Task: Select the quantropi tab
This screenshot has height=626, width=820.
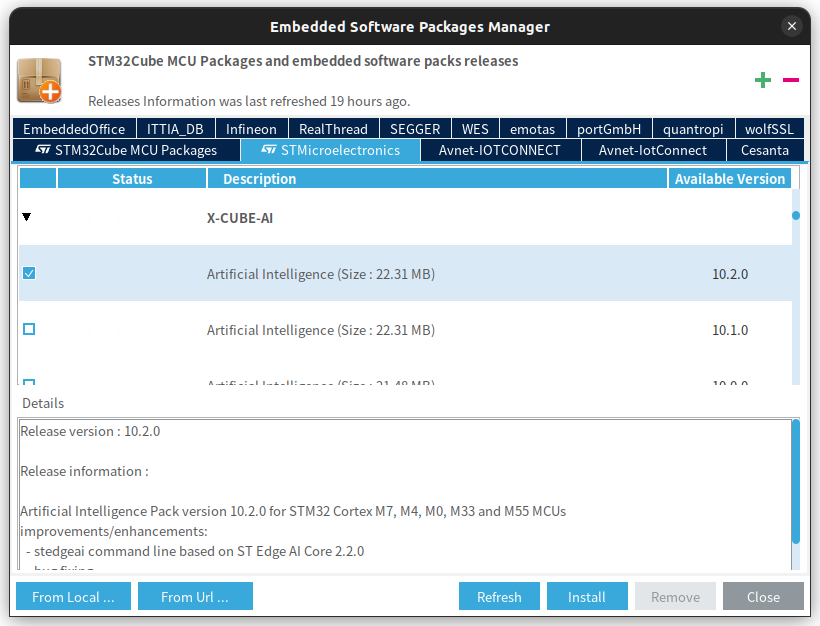Action: (x=693, y=129)
